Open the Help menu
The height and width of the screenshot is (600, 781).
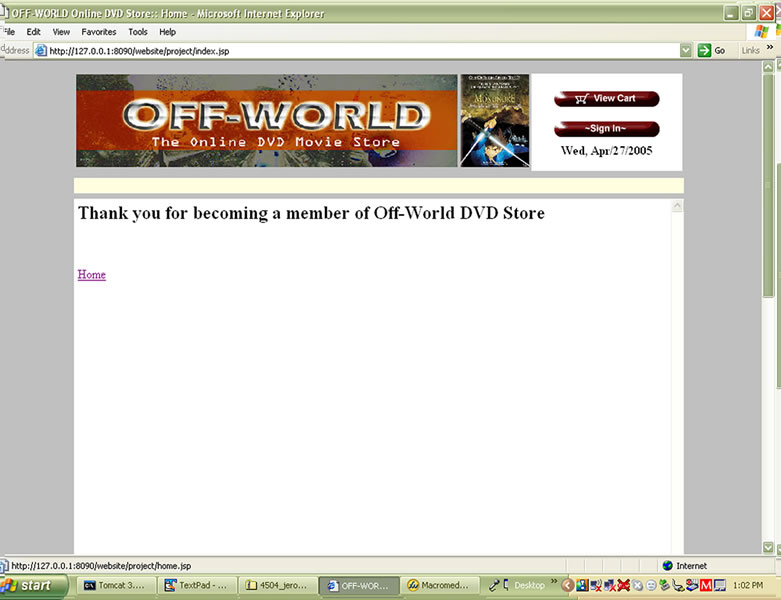pos(167,32)
